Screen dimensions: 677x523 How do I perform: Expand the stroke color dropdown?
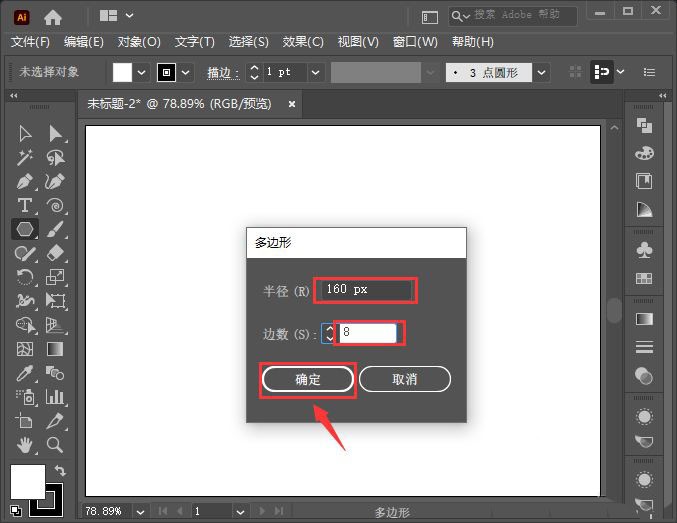point(185,73)
